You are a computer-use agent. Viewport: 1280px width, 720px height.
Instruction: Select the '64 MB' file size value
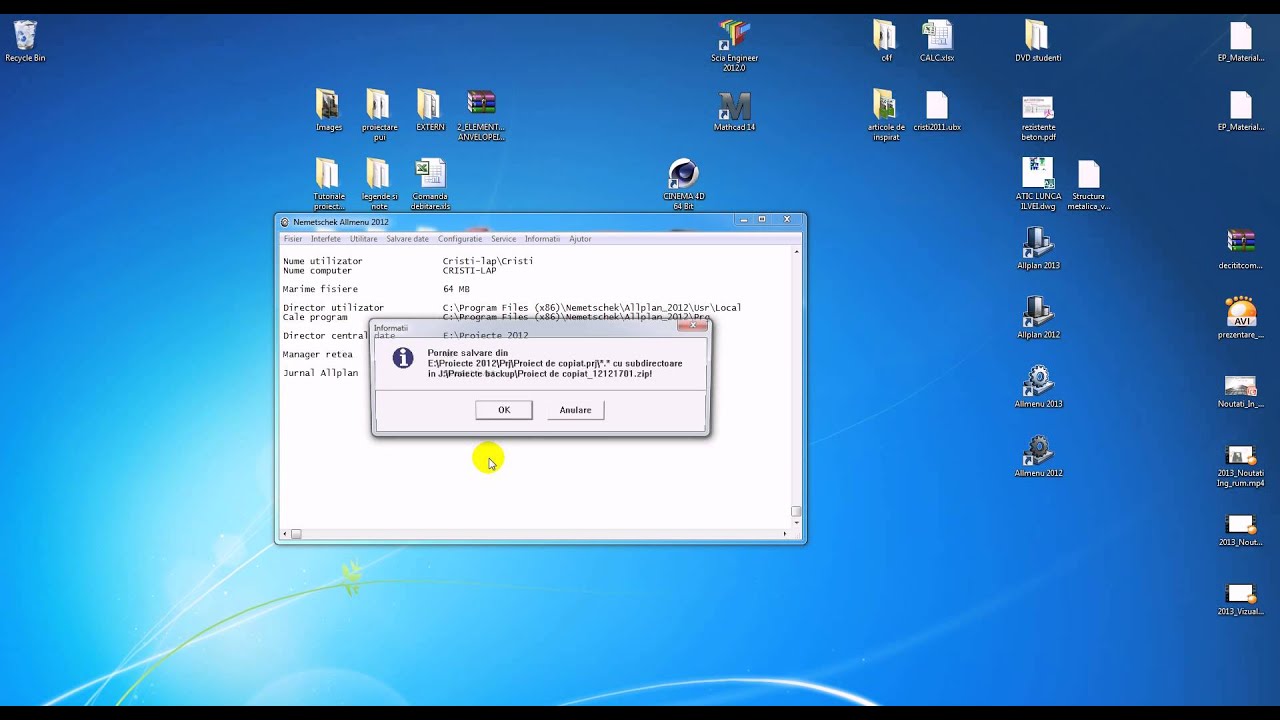[x=456, y=289]
